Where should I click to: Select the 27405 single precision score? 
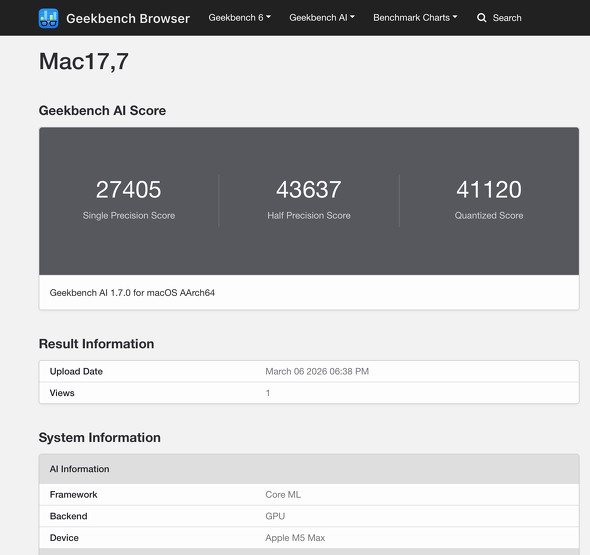pyautogui.click(x=129, y=189)
